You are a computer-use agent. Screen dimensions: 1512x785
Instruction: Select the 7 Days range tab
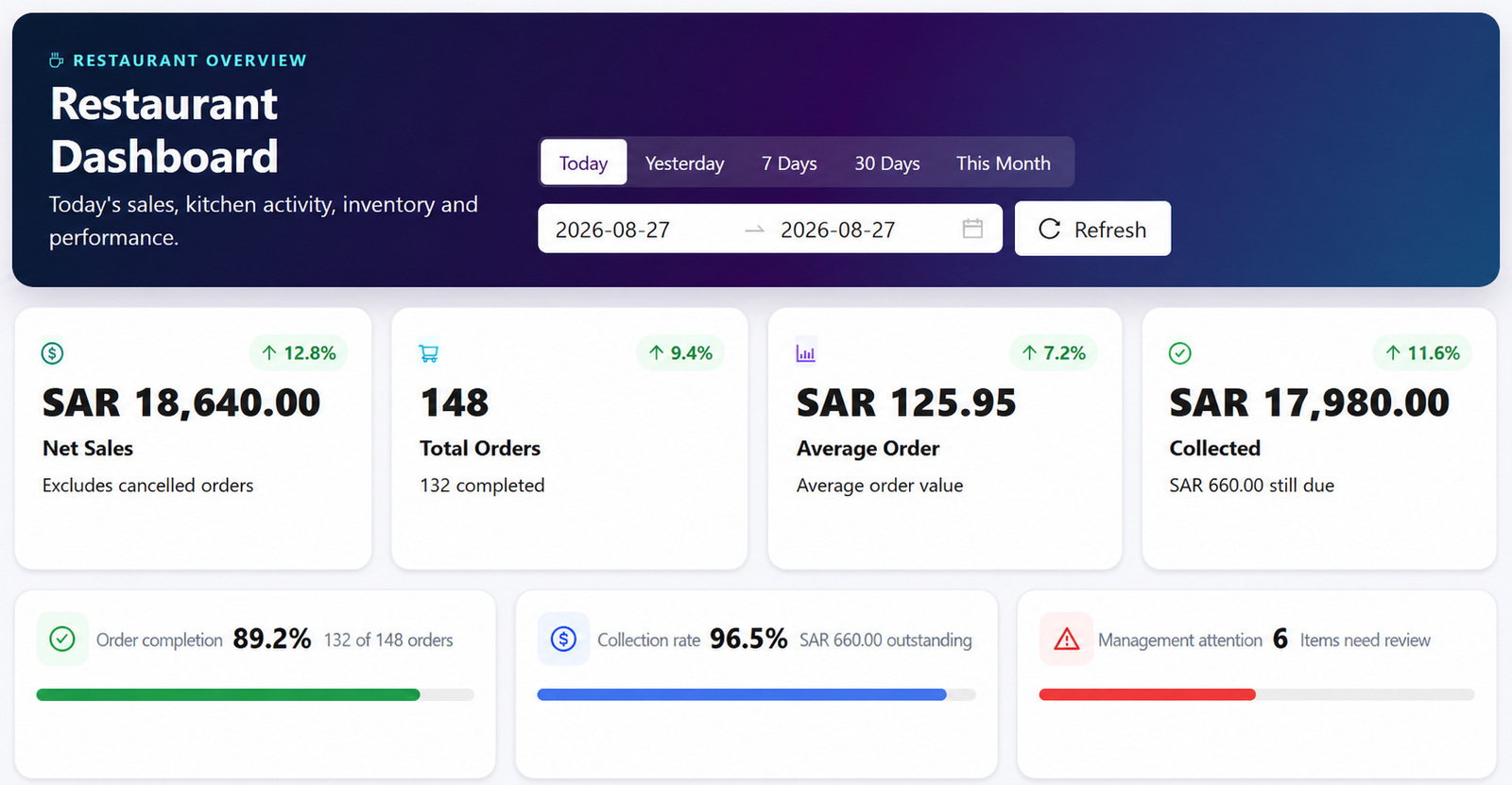click(x=789, y=162)
